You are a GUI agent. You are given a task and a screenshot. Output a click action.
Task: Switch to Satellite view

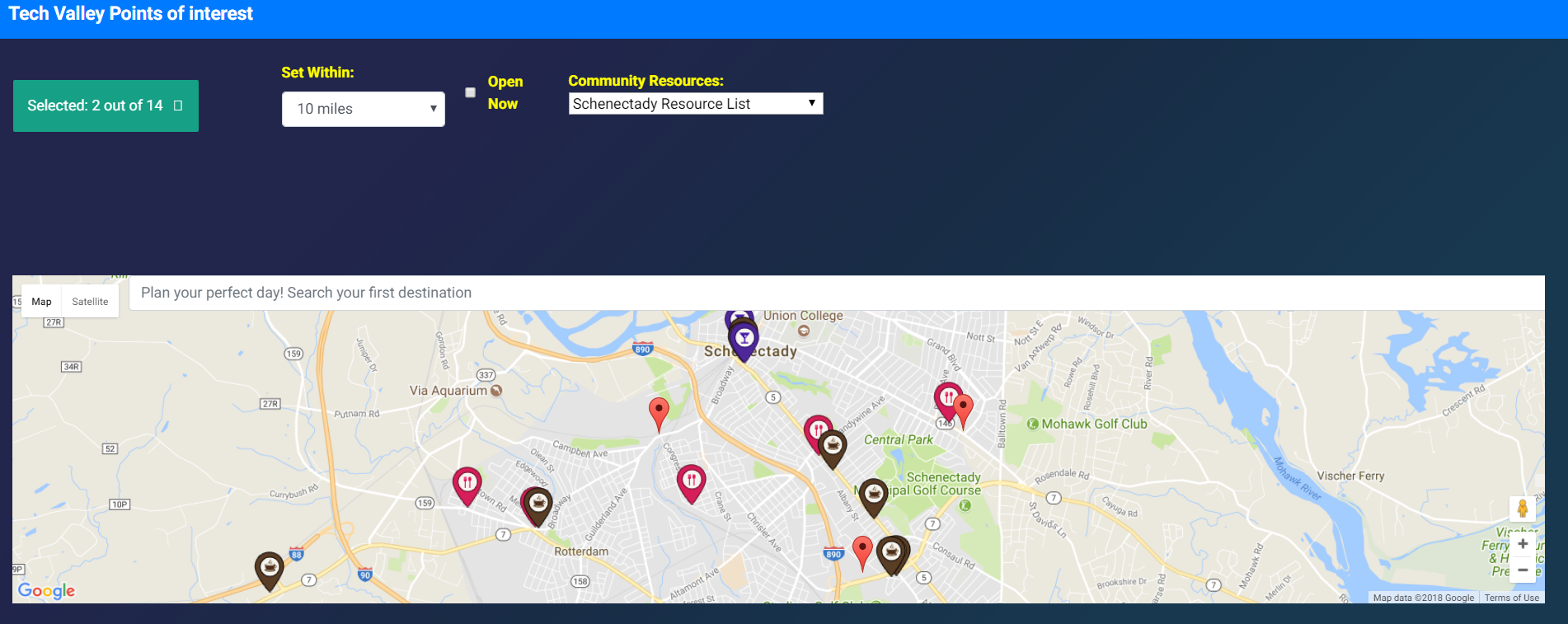point(90,302)
